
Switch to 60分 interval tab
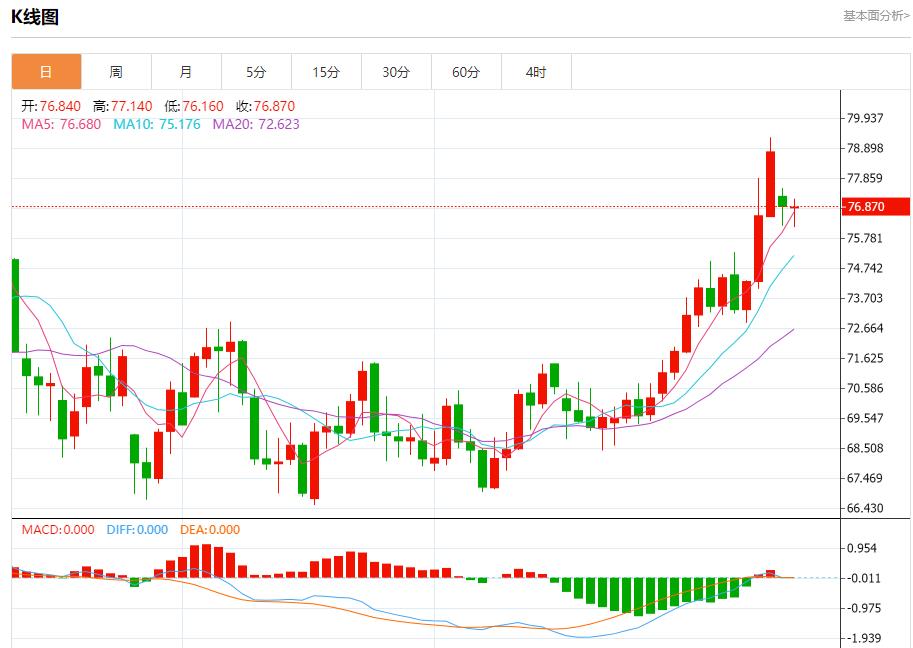click(466, 72)
